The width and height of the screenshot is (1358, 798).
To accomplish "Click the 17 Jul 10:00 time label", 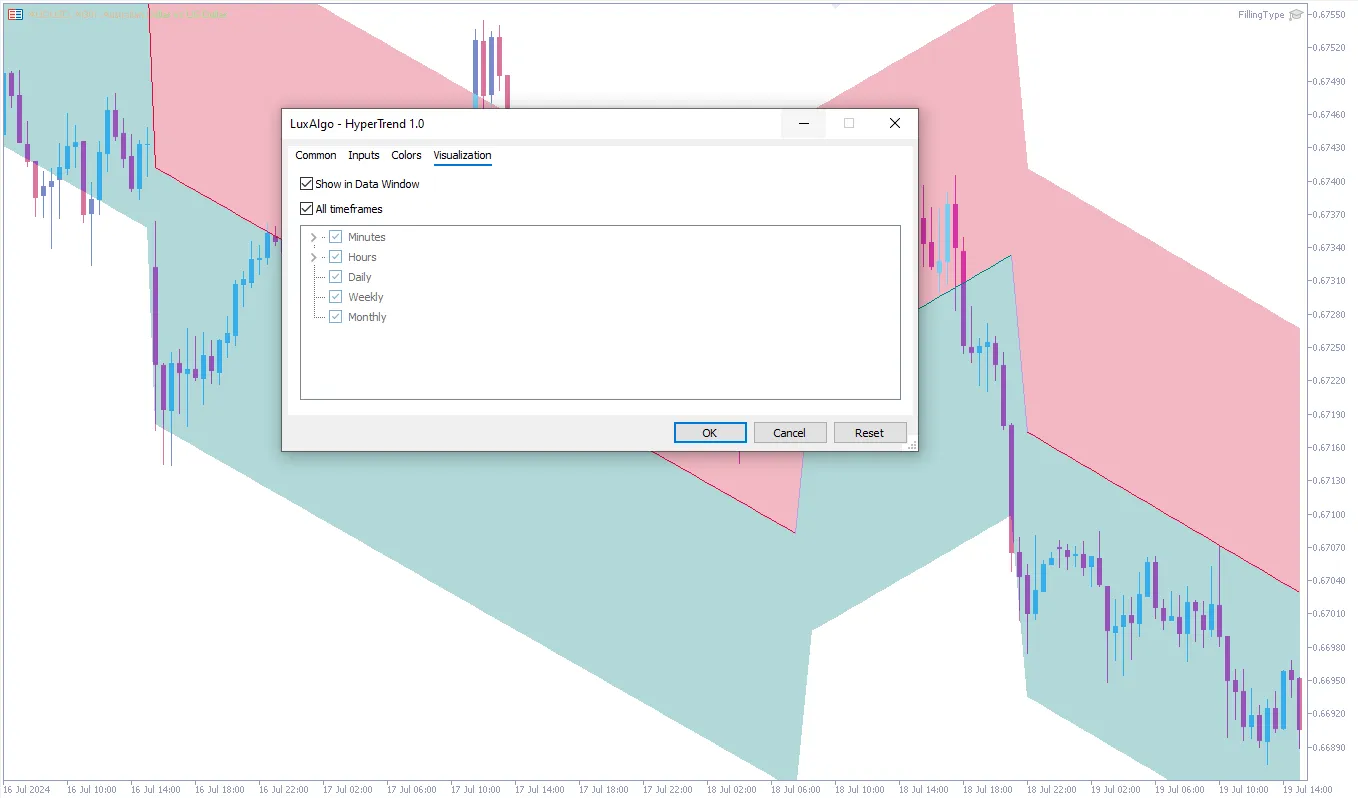I will (476, 789).
